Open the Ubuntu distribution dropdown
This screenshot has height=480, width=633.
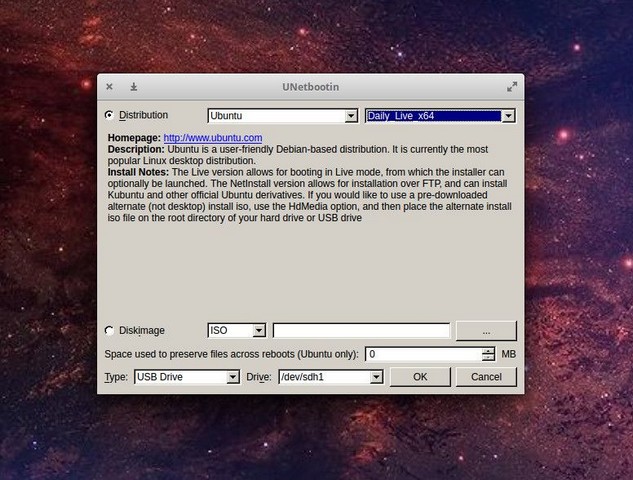(x=283, y=116)
